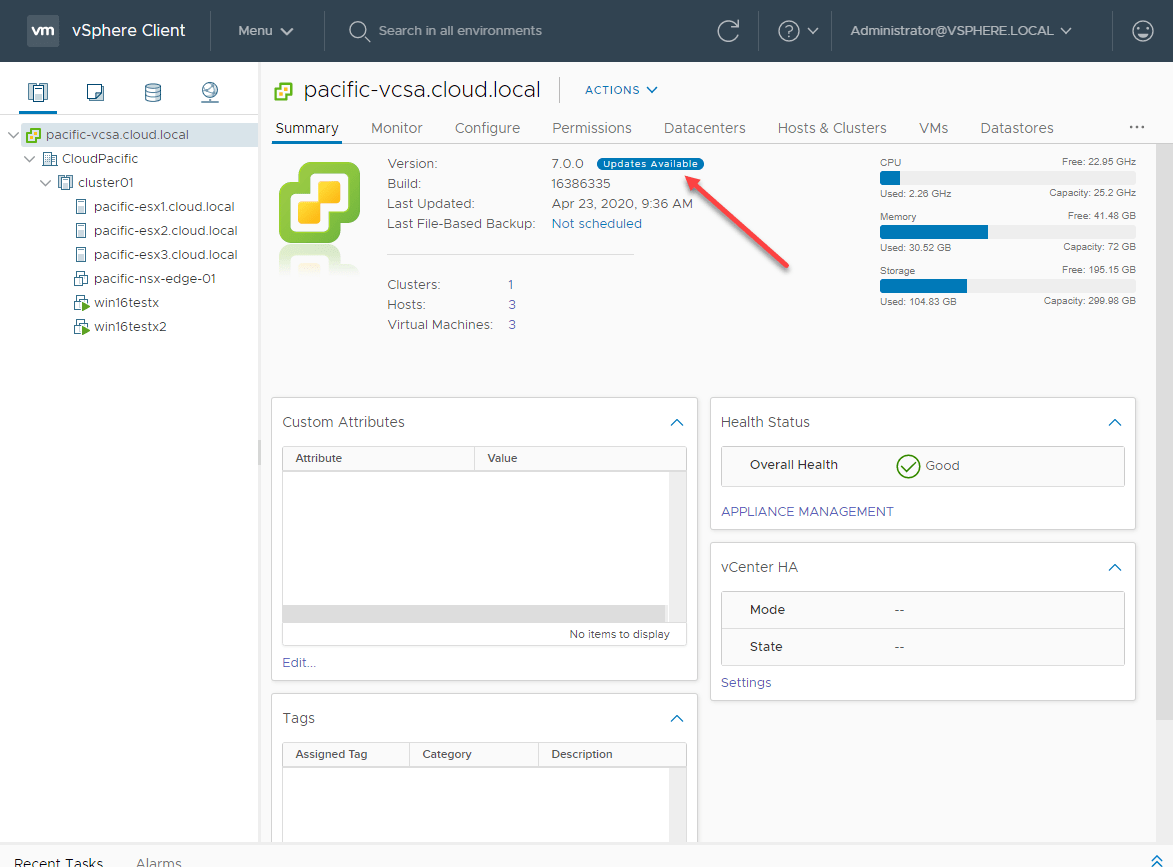Click Custom Attributes horizontal scrollbar
Image resolution: width=1173 pixels, height=867 pixels.
click(474, 613)
